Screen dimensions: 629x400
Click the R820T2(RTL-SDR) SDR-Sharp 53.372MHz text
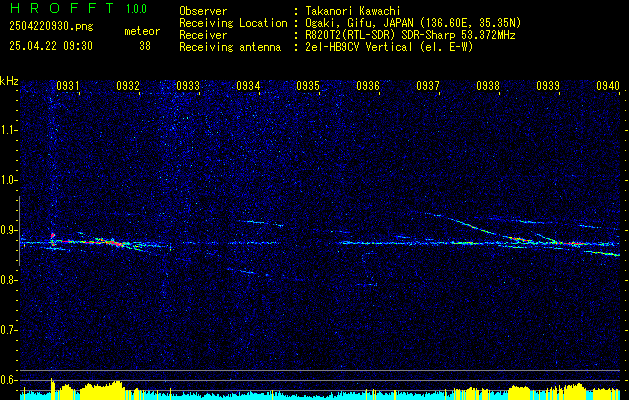408,35
